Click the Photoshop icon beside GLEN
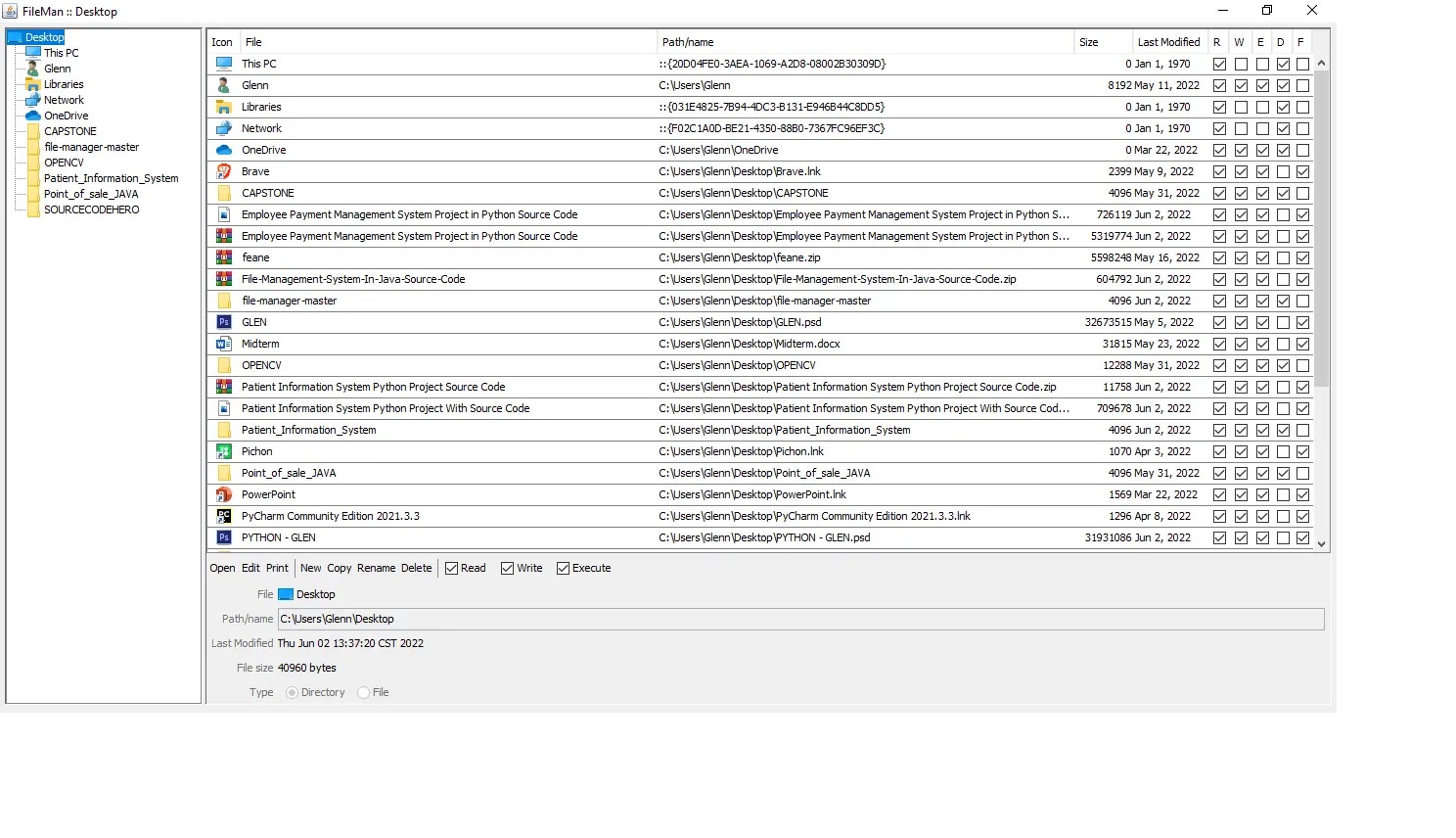 pos(224,322)
